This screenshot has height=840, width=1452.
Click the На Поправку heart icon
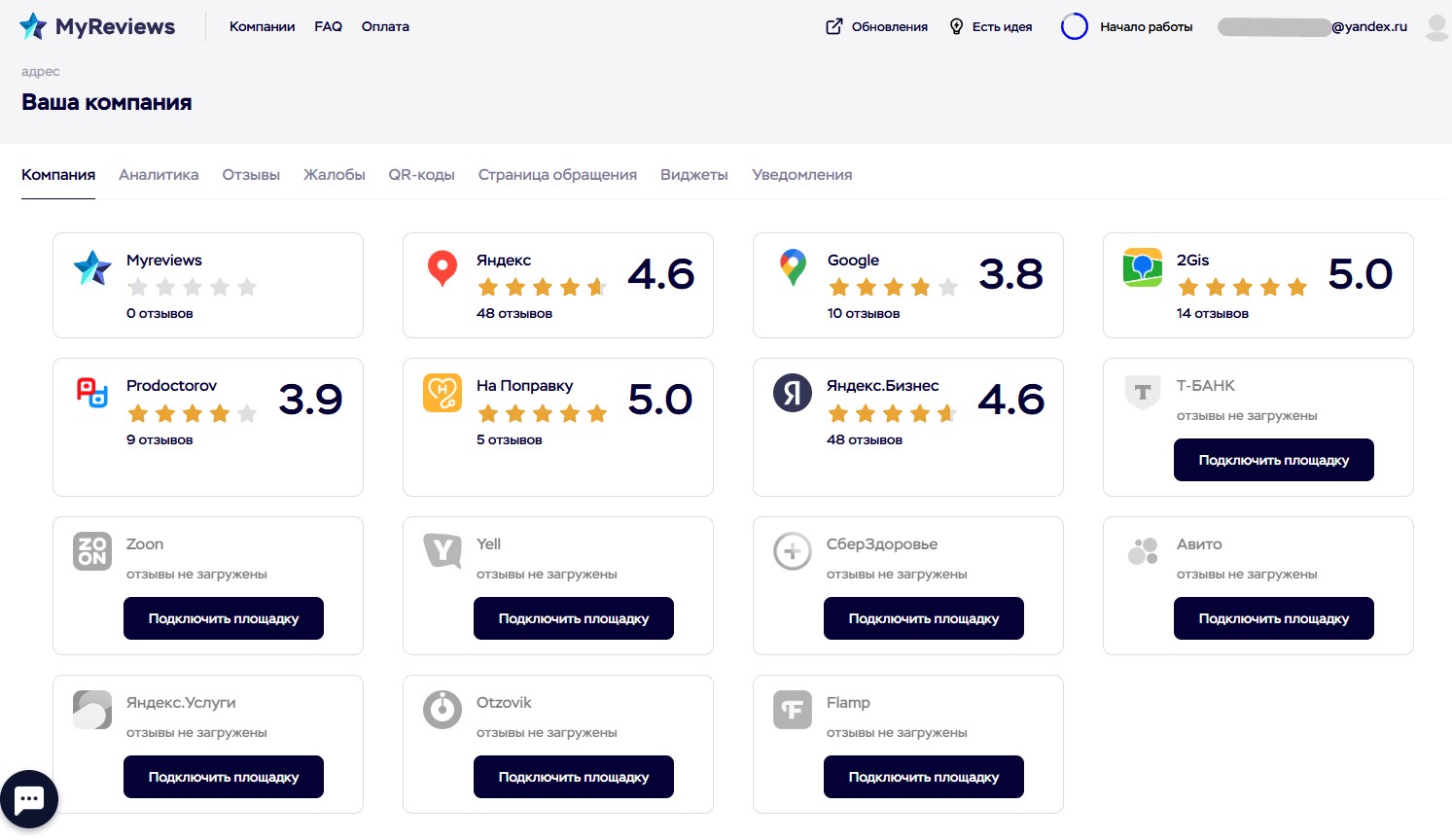(443, 393)
